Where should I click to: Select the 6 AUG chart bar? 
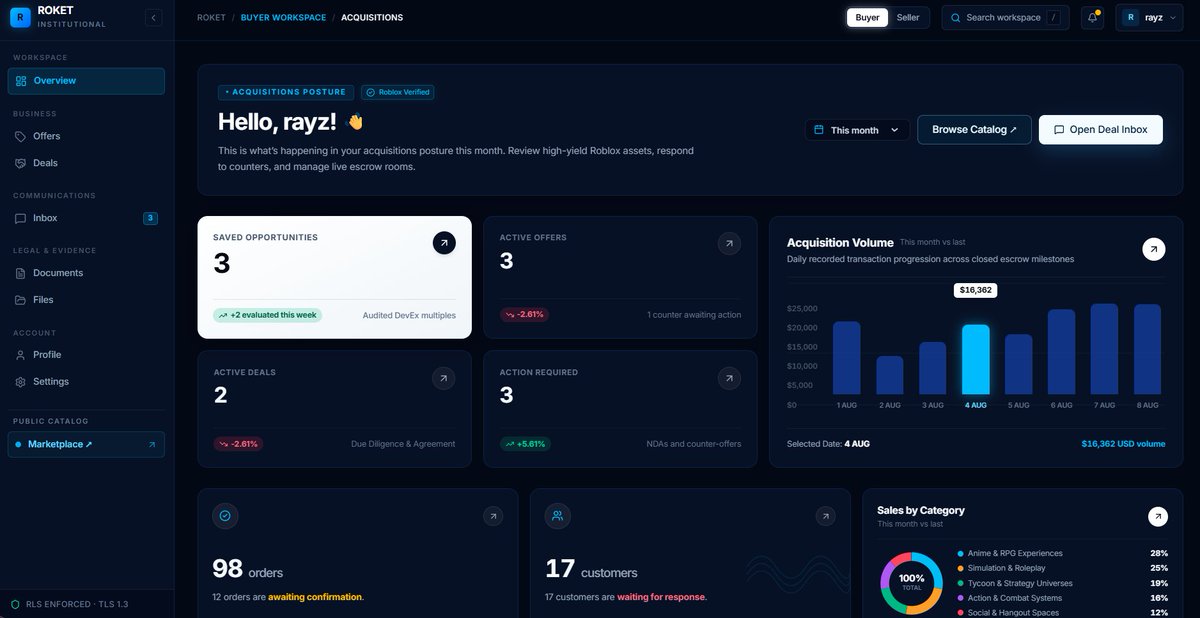click(1061, 352)
